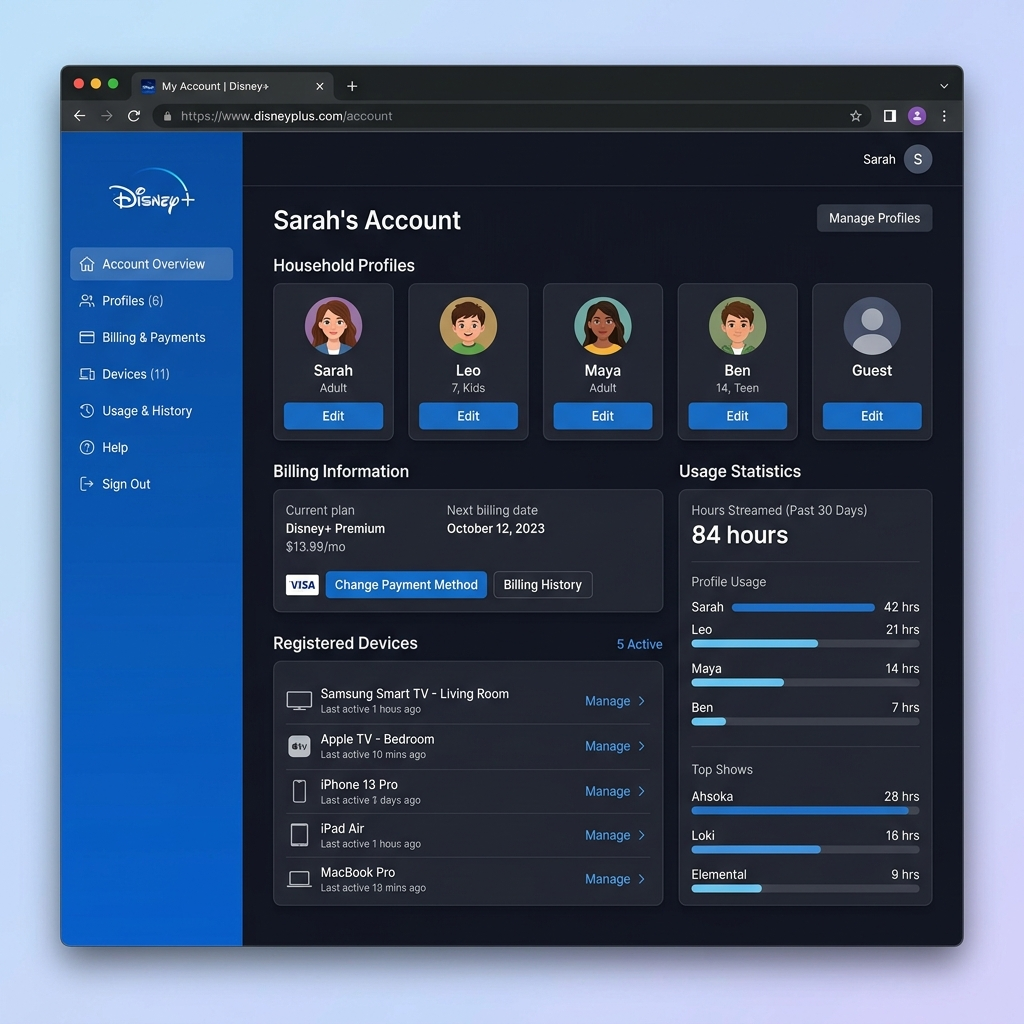This screenshot has height=1024, width=1024.
Task: Click the Disney+ logo in the sidebar
Action: coord(151,195)
